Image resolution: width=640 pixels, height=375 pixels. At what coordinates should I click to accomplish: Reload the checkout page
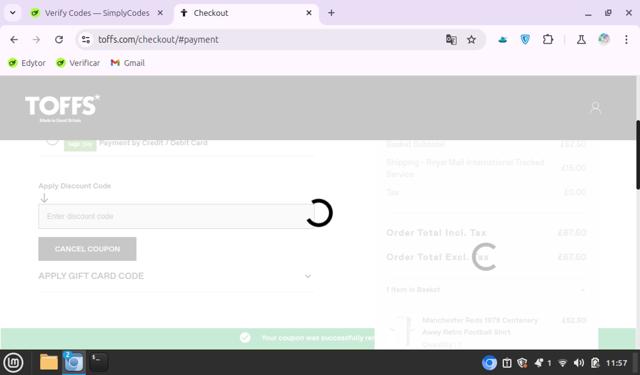59,40
